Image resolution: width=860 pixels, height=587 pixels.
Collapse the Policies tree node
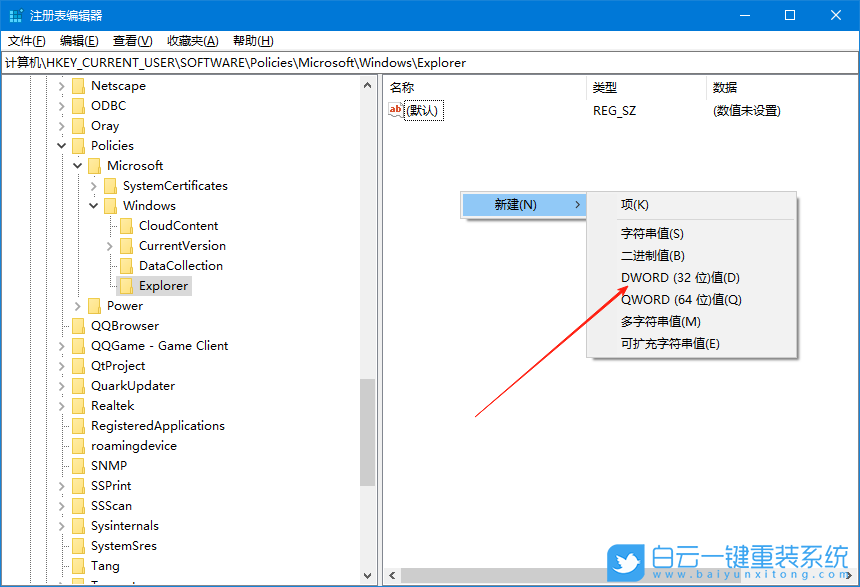pos(62,145)
